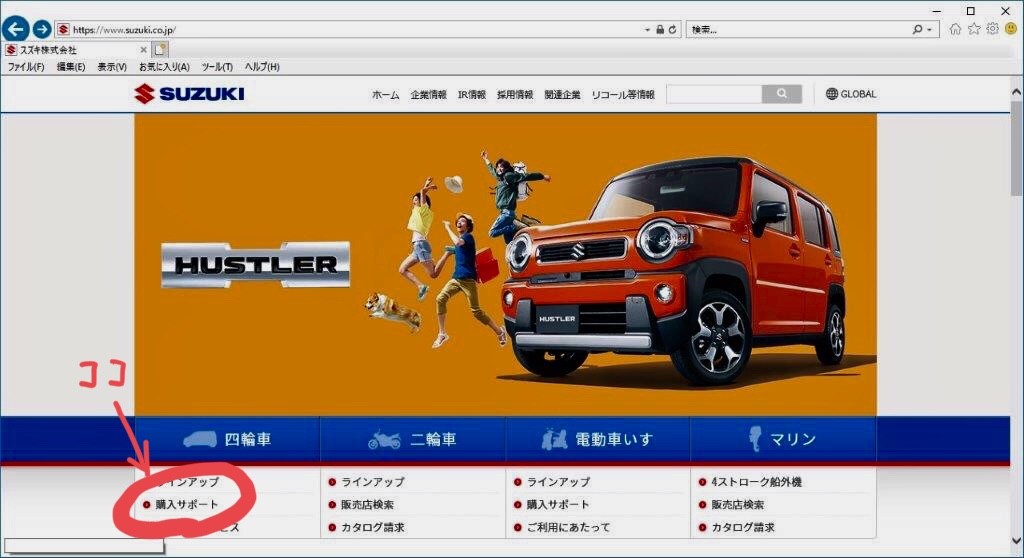Open the リコール等情報 link
Viewport: 1024px width, 558px height.
(623, 95)
